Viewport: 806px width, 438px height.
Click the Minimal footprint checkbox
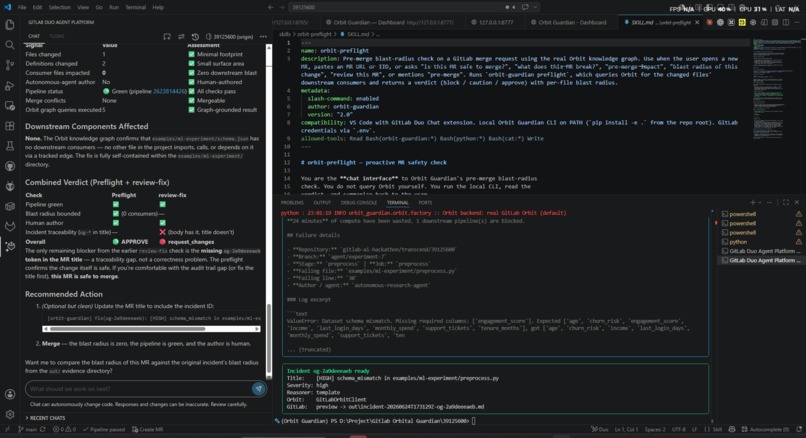pyautogui.click(x=191, y=54)
